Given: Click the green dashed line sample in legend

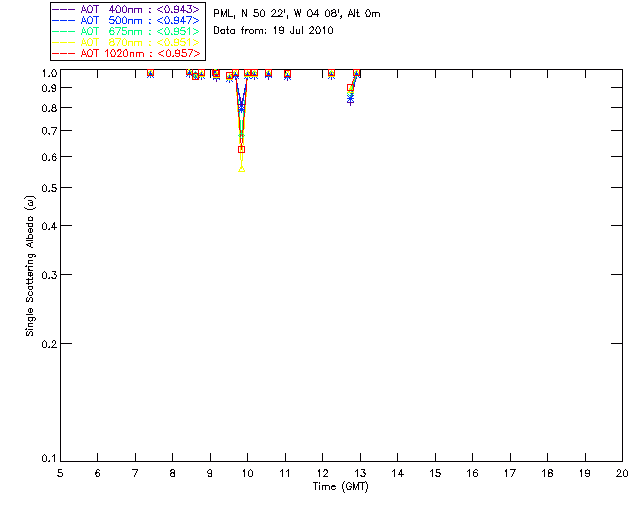Looking at the screenshot, I should (64, 31).
